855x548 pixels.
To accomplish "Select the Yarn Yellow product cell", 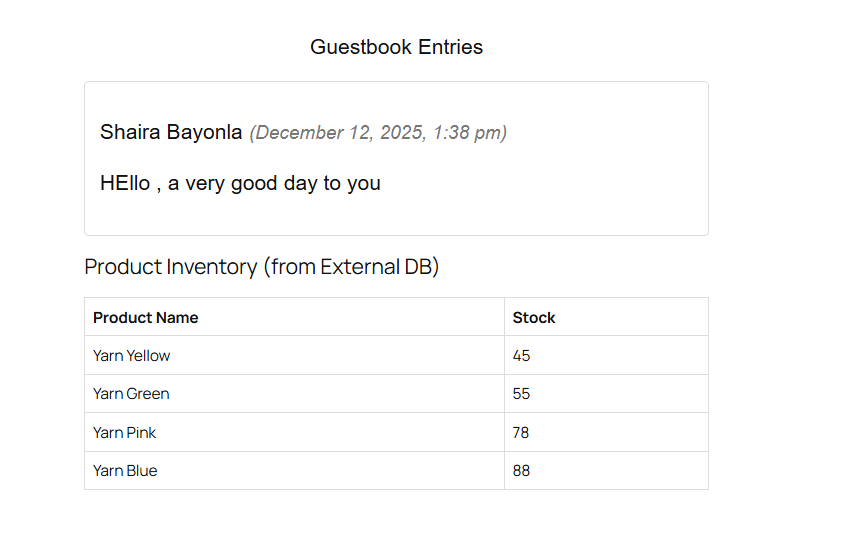I will [x=132, y=356].
